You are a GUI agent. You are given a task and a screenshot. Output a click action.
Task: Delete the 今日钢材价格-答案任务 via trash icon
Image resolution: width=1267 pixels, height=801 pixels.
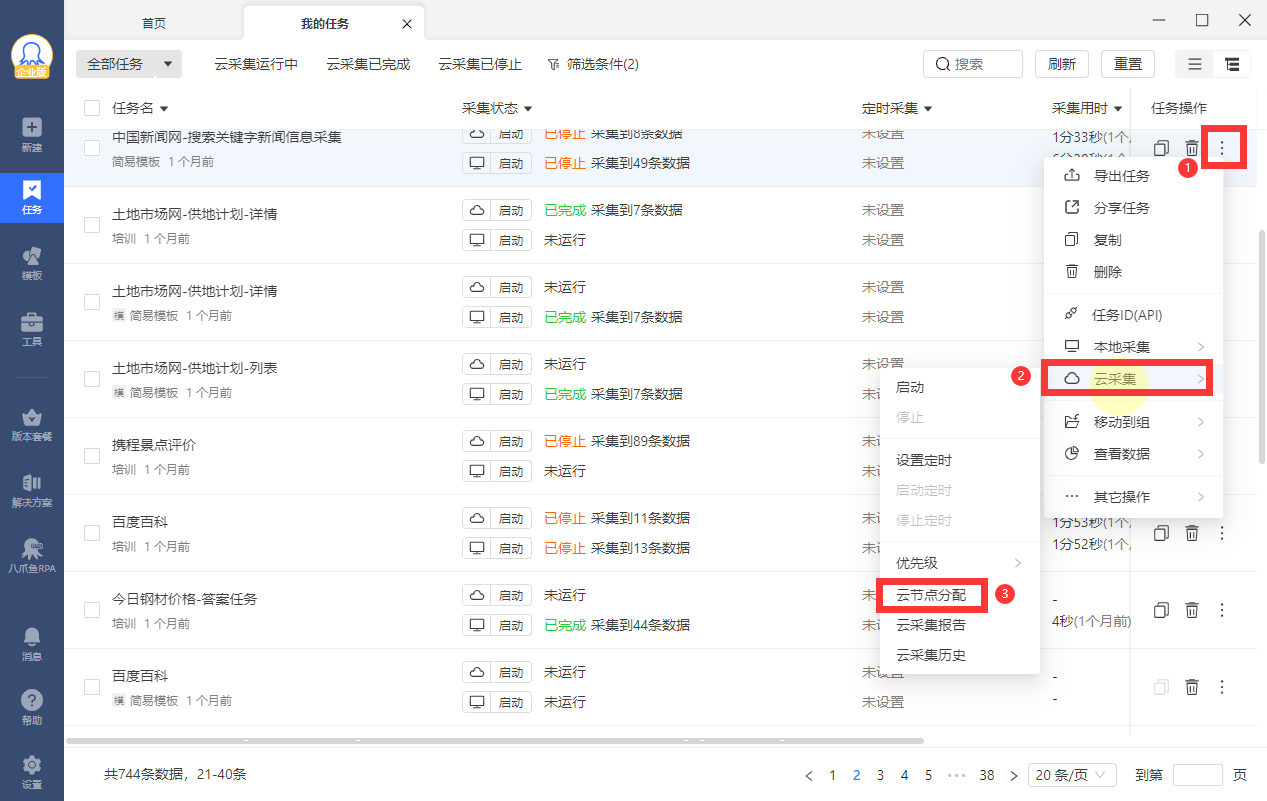[x=1192, y=610]
